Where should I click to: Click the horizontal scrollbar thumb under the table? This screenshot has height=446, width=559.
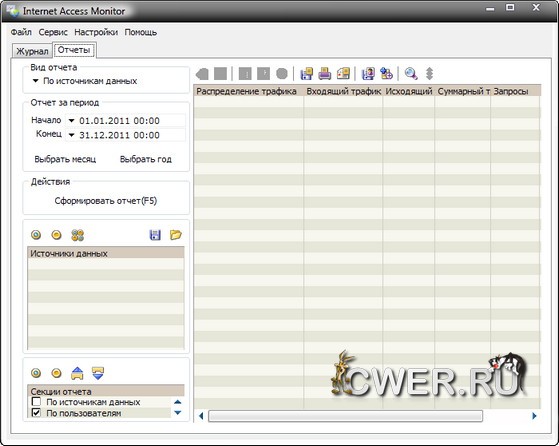click(x=345, y=416)
